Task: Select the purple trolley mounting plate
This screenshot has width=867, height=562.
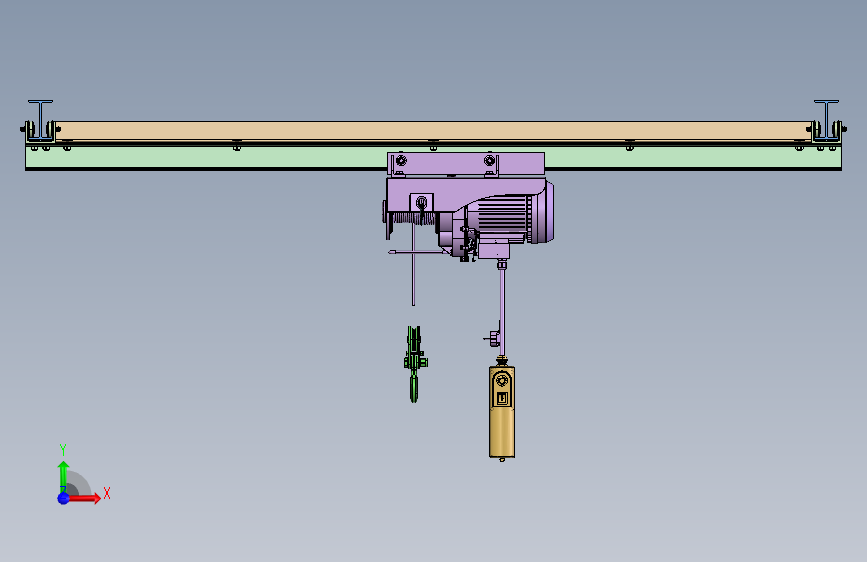Action: click(466, 164)
